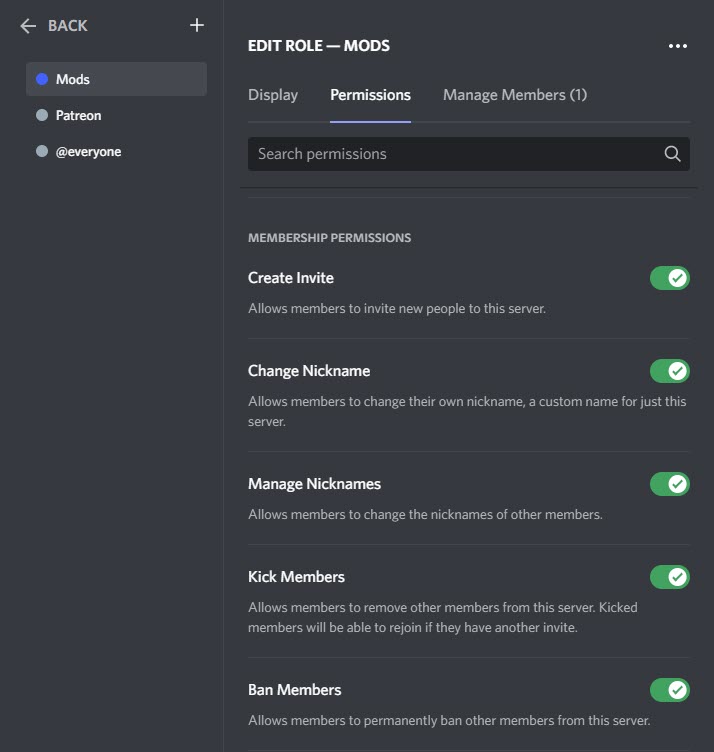Screen dimensions: 714x752
Task: Toggle the Ban Members permission
Action: pyautogui.click(x=669, y=690)
